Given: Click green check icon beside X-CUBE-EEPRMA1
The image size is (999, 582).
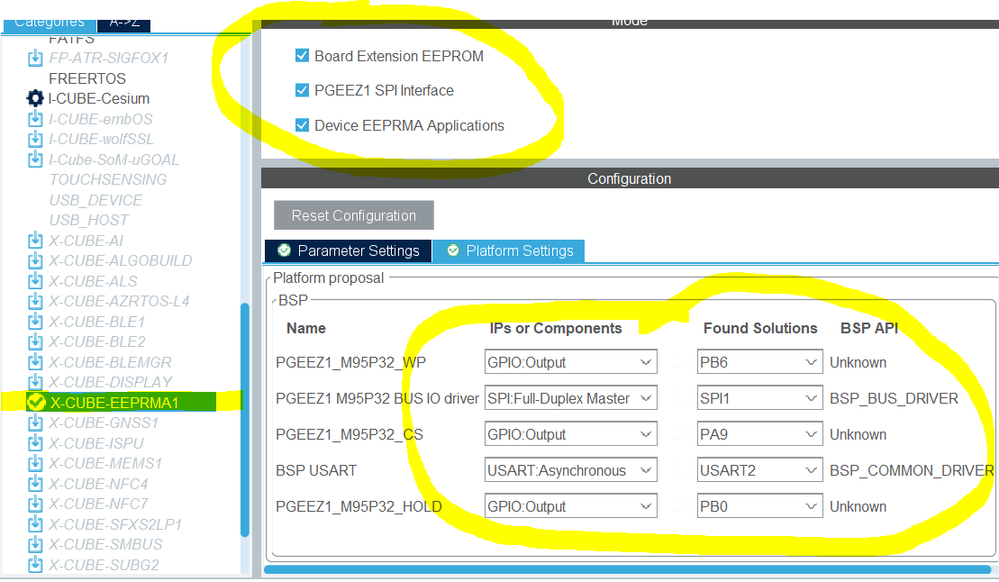Looking at the screenshot, I should (x=36, y=402).
